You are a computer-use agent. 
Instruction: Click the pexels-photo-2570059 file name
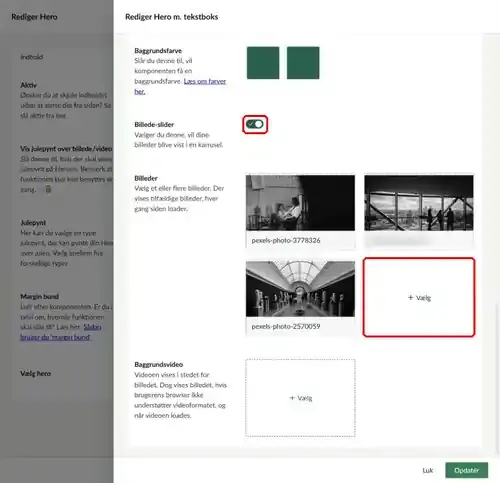click(x=286, y=326)
